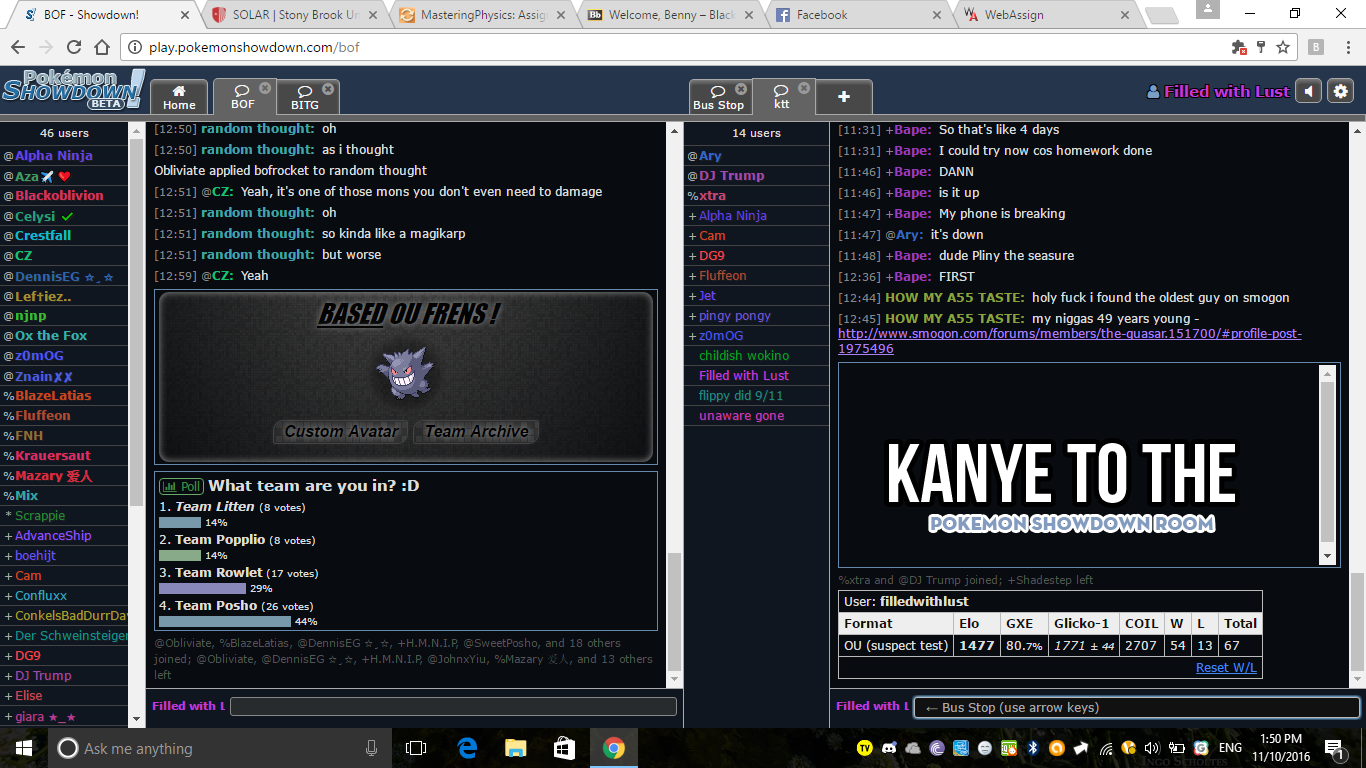Launch Microsoft Edge from taskbar

(467, 748)
